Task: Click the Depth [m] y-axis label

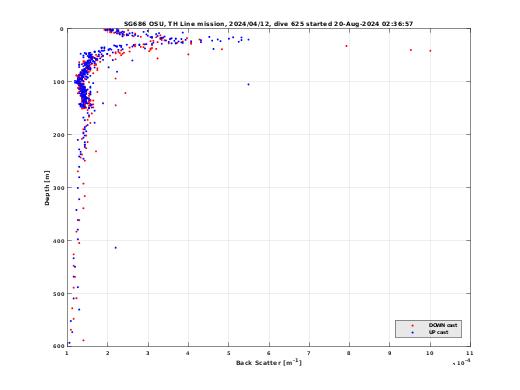Action: click(x=47, y=188)
